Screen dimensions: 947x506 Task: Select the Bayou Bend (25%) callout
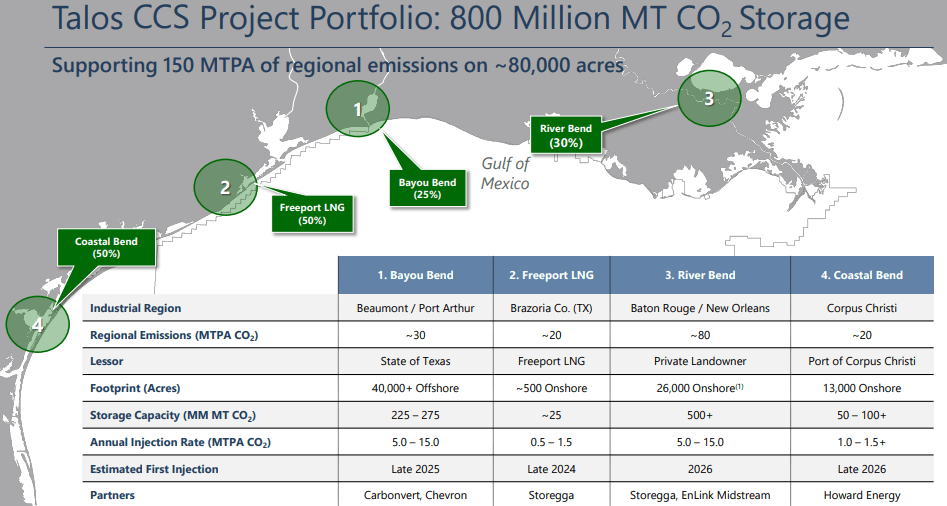[428, 188]
